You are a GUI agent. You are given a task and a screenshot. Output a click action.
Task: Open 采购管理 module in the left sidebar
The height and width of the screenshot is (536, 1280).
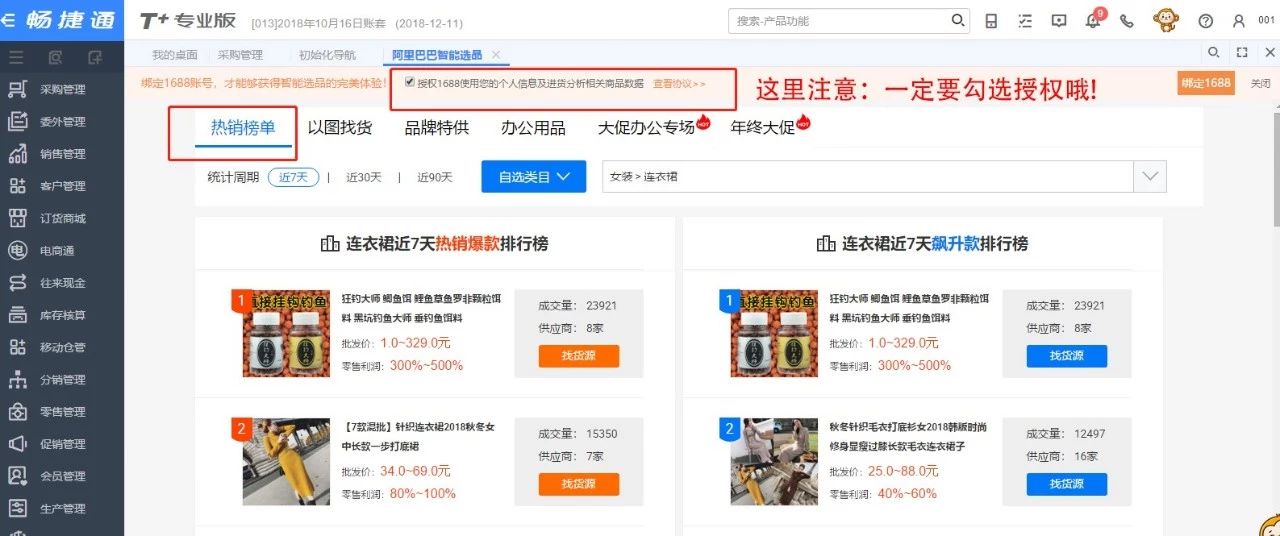pyautogui.click(x=62, y=89)
